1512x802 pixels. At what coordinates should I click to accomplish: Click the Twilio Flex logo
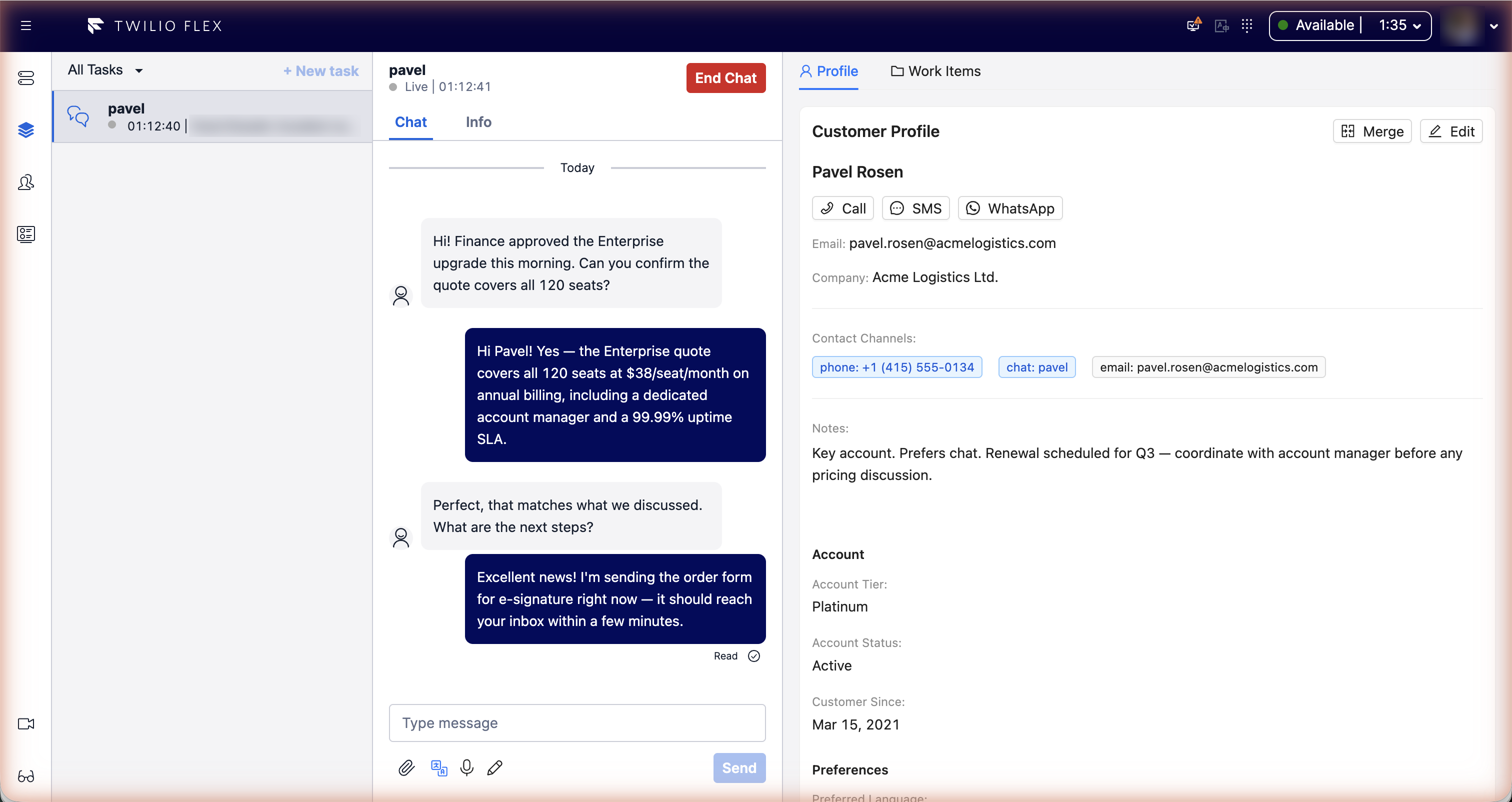[155, 26]
